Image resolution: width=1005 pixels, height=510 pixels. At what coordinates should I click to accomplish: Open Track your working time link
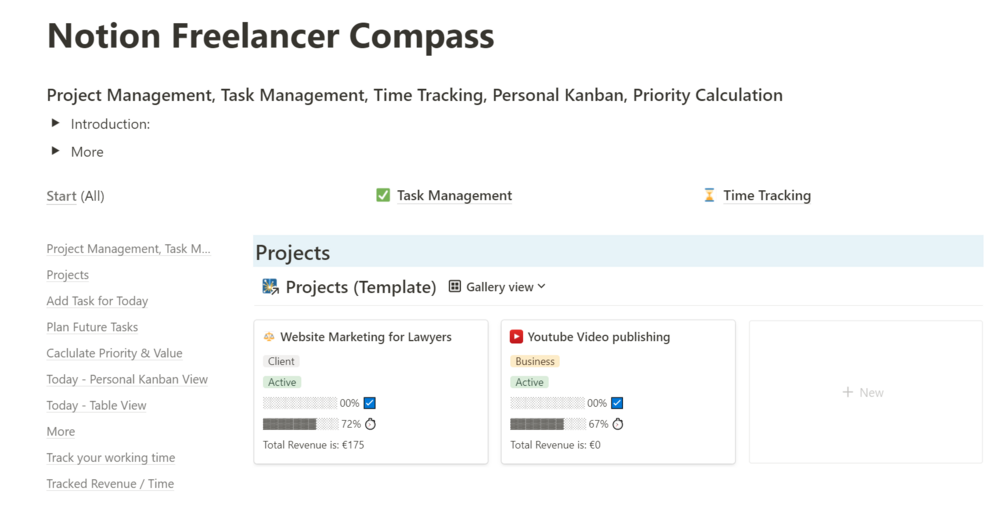pyautogui.click(x=110, y=458)
